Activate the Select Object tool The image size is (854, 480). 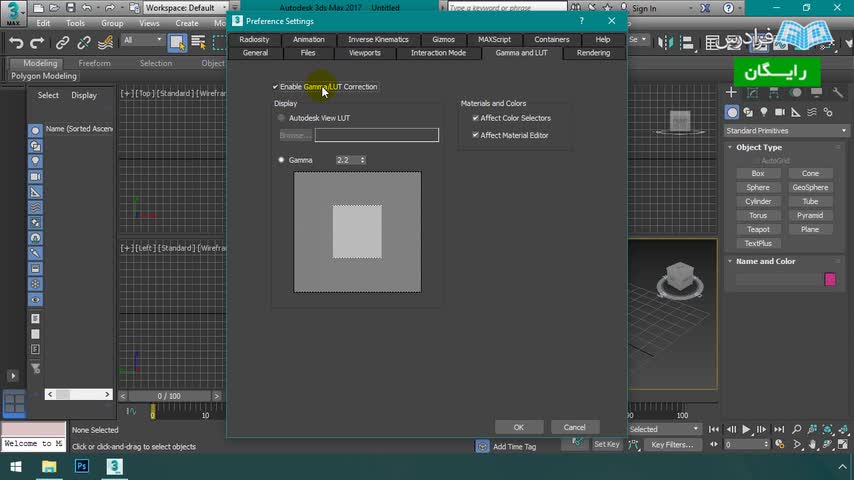coord(177,42)
